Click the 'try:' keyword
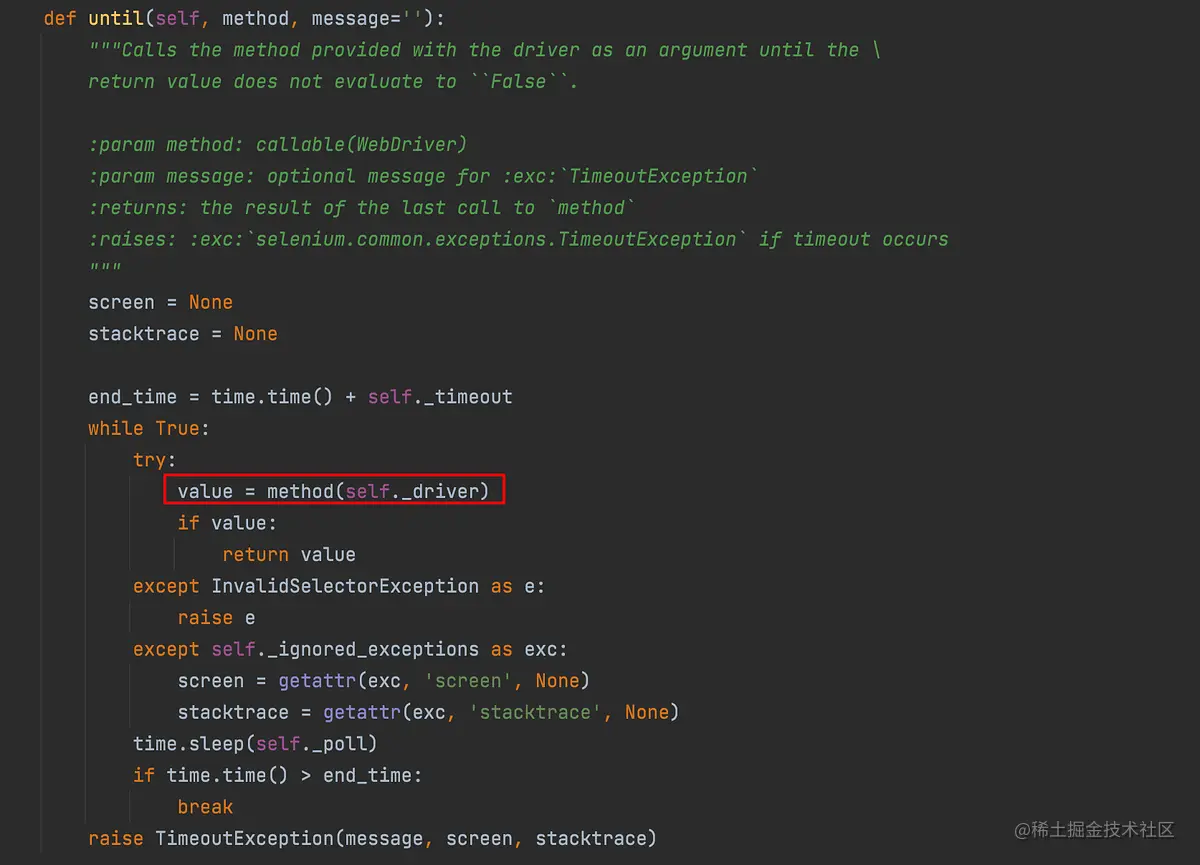This screenshot has width=1200, height=865. (x=155, y=460)
